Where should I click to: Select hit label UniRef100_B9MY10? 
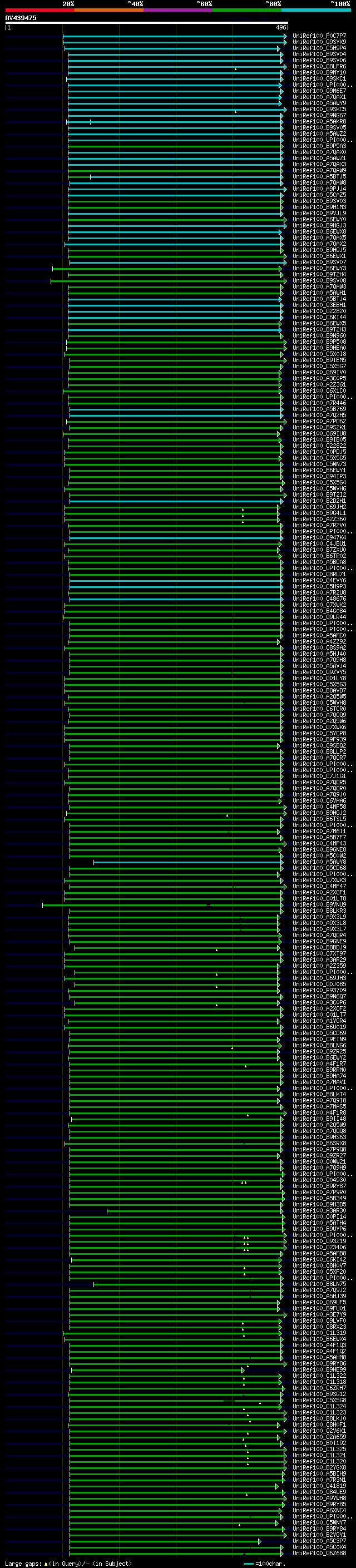[319, 72]
